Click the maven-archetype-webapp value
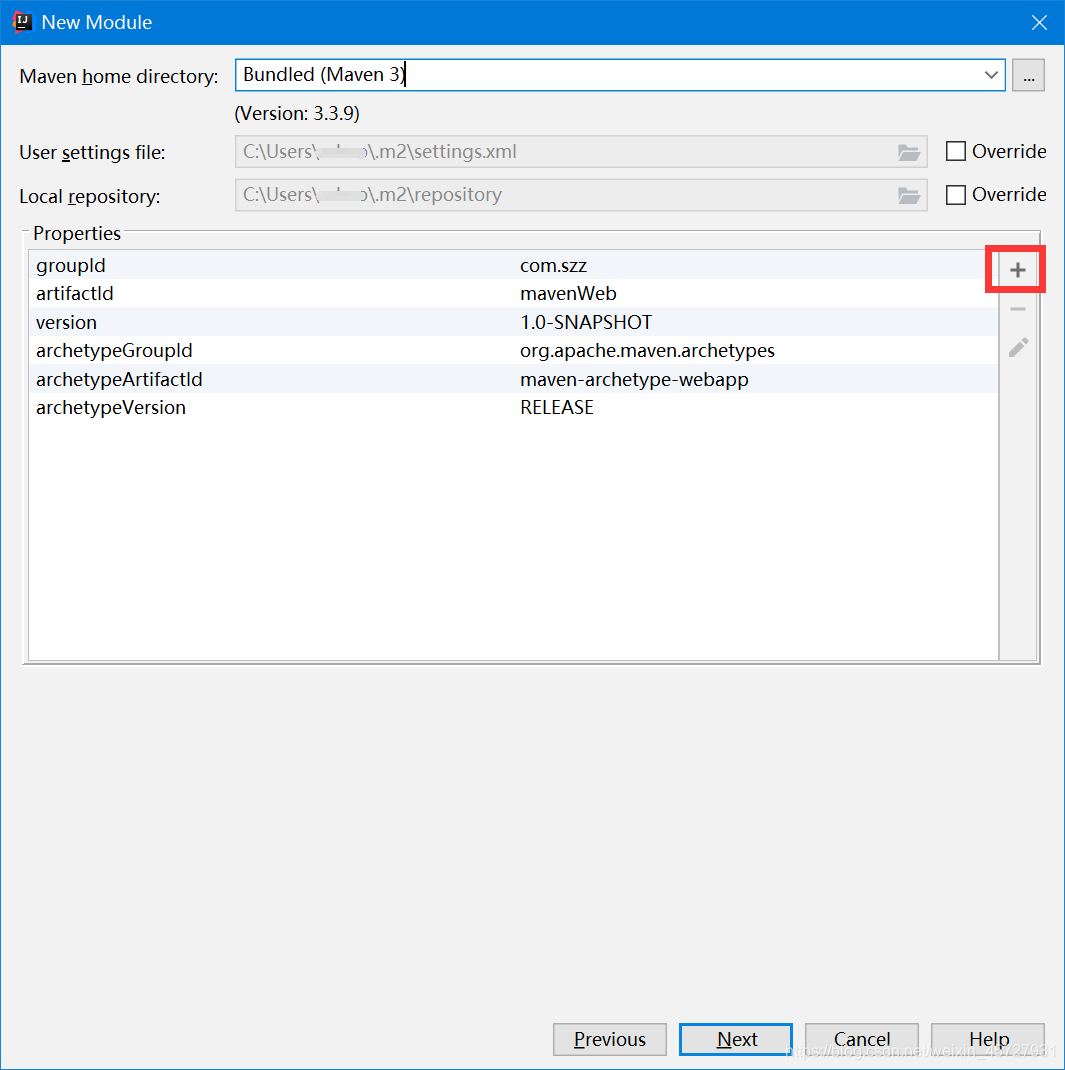 [634, 379]
